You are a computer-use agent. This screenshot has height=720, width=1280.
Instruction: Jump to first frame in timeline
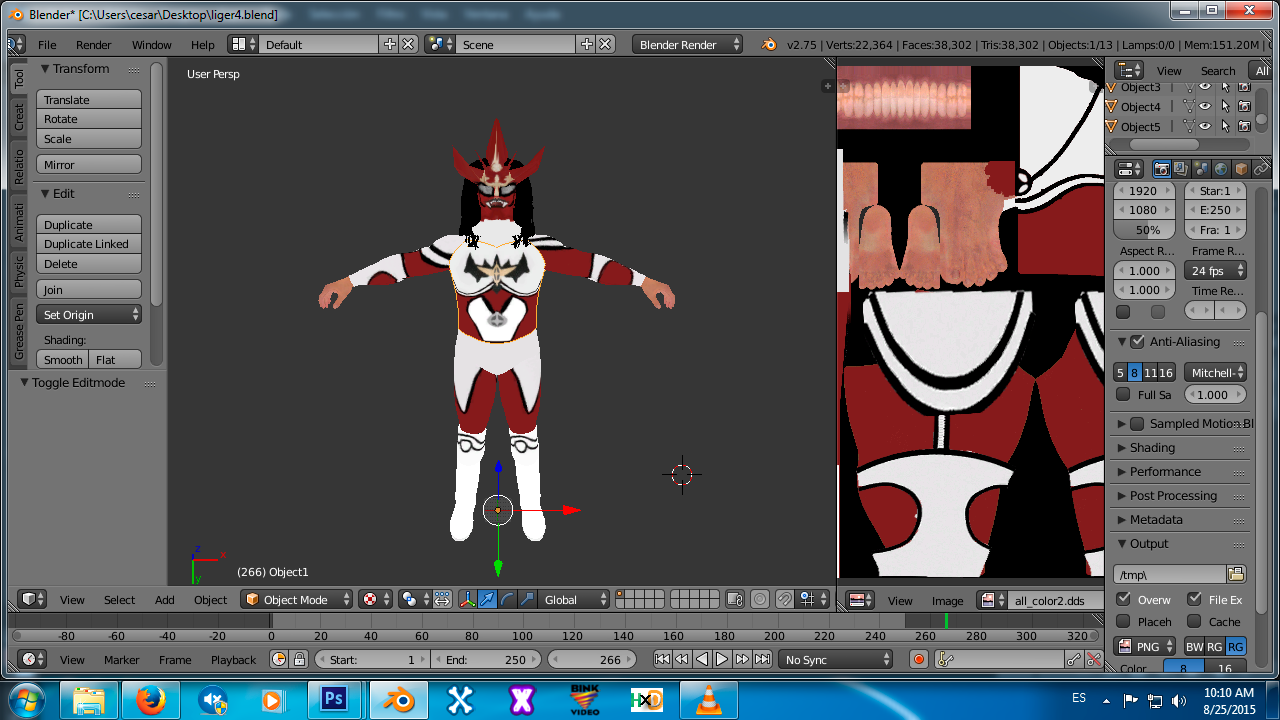click(x=663, y=659)
